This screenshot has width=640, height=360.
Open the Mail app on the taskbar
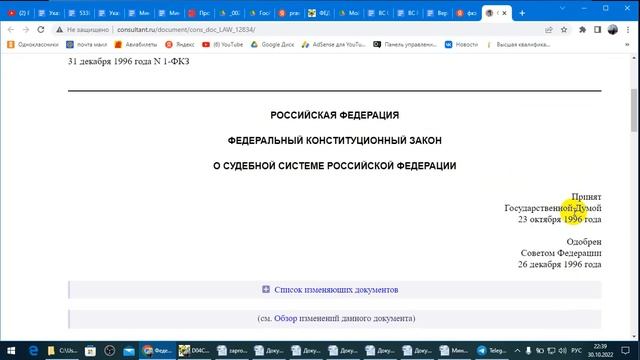tap(129, 351)
